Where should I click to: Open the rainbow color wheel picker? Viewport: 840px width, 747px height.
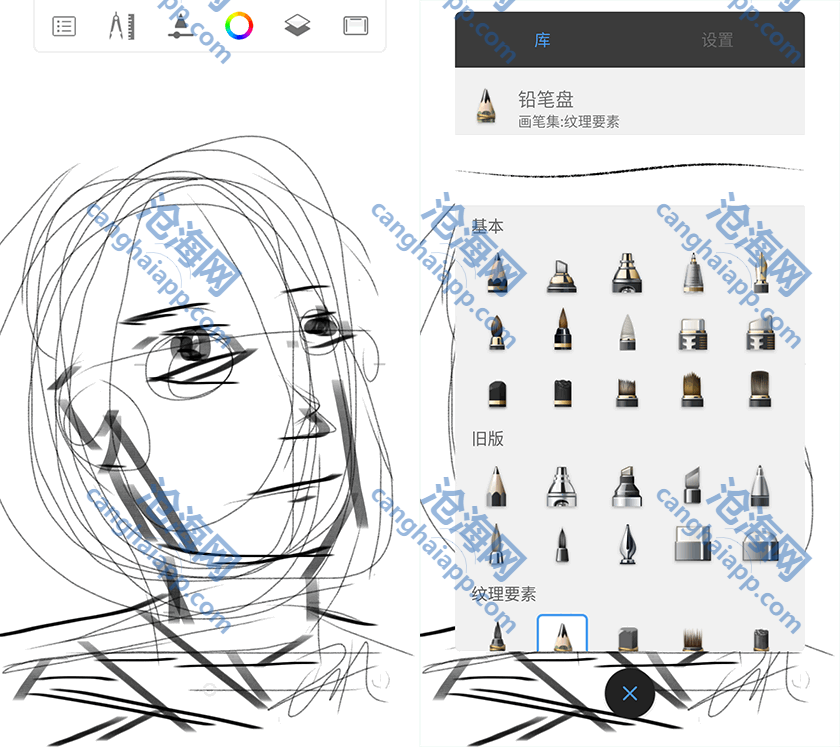[238, 27]
